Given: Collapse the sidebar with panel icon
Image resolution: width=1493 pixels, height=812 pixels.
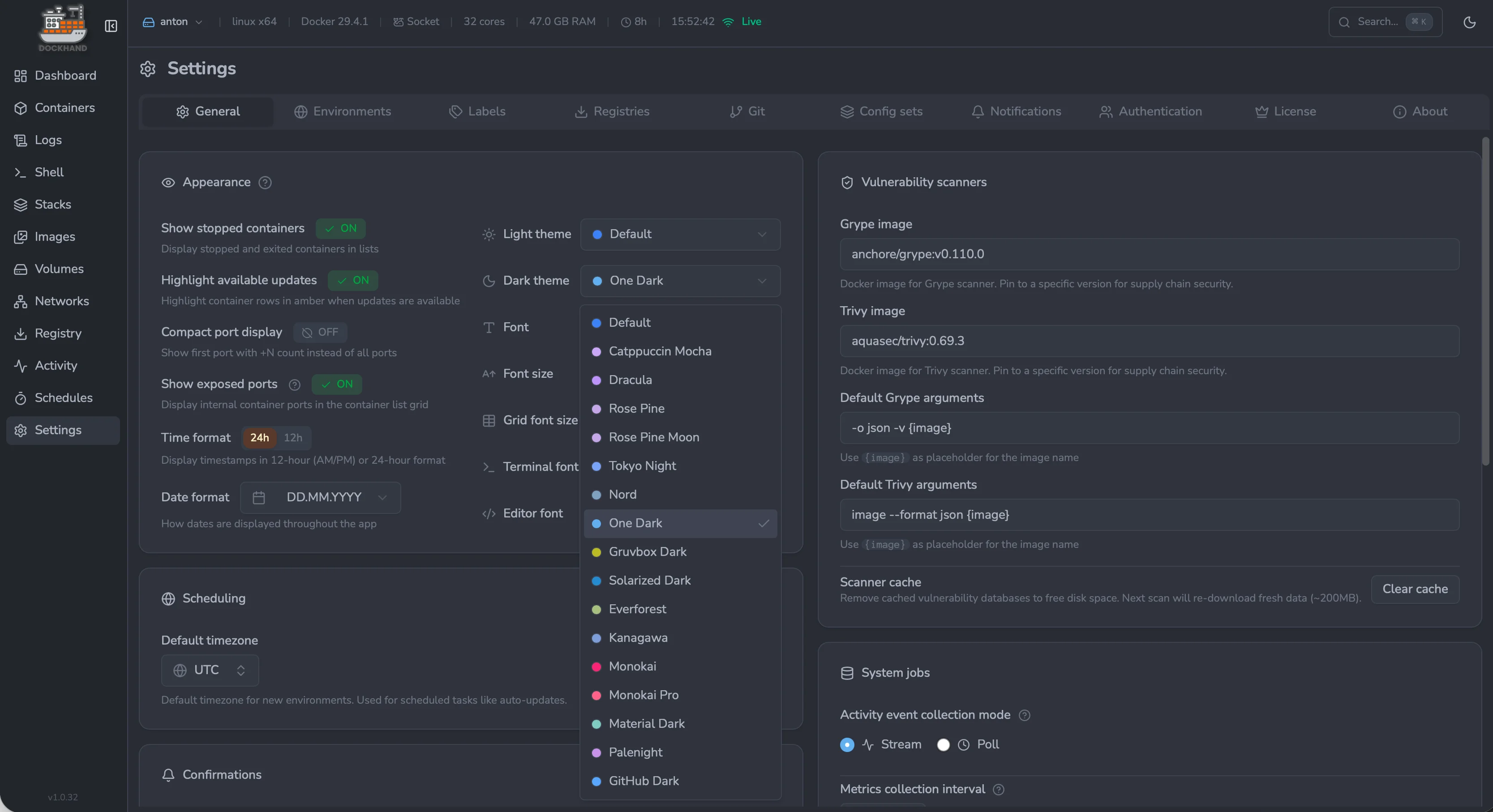Looking at the screenshot, I should (x=111, y=26).
